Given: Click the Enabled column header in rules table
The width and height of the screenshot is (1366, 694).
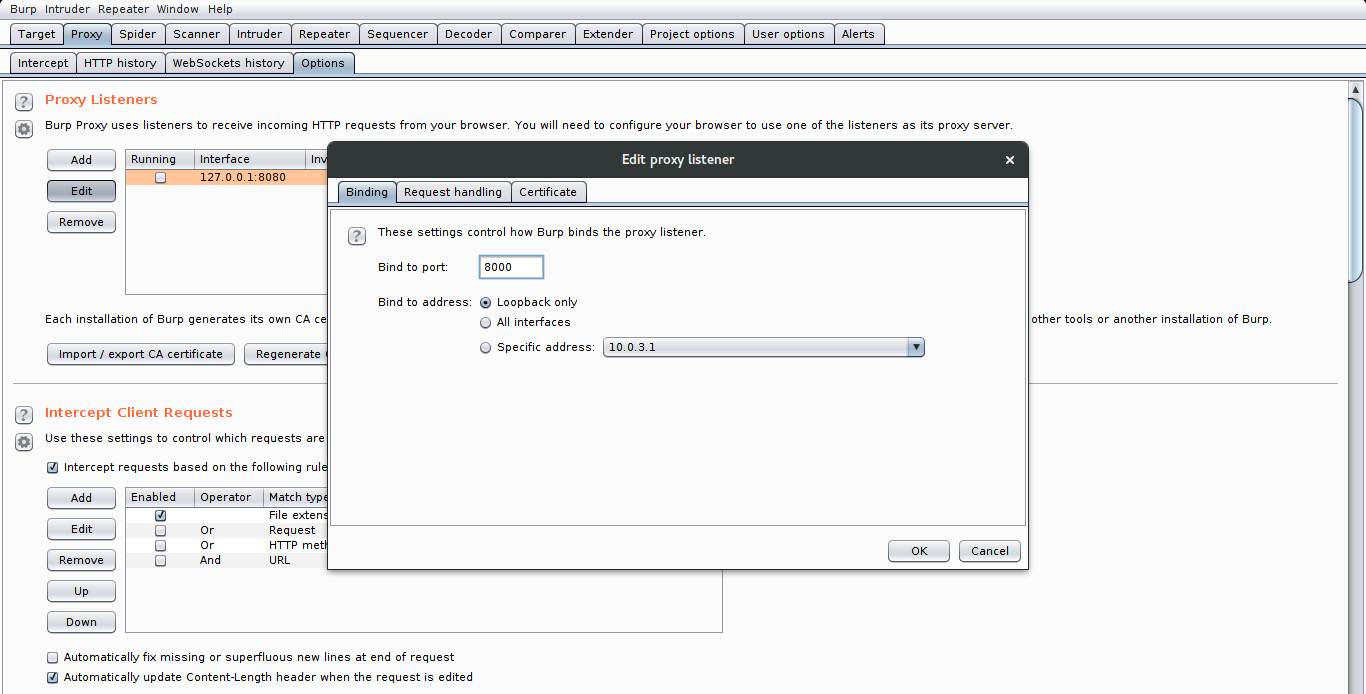Looking at the screenshot, I should (160, 497).
